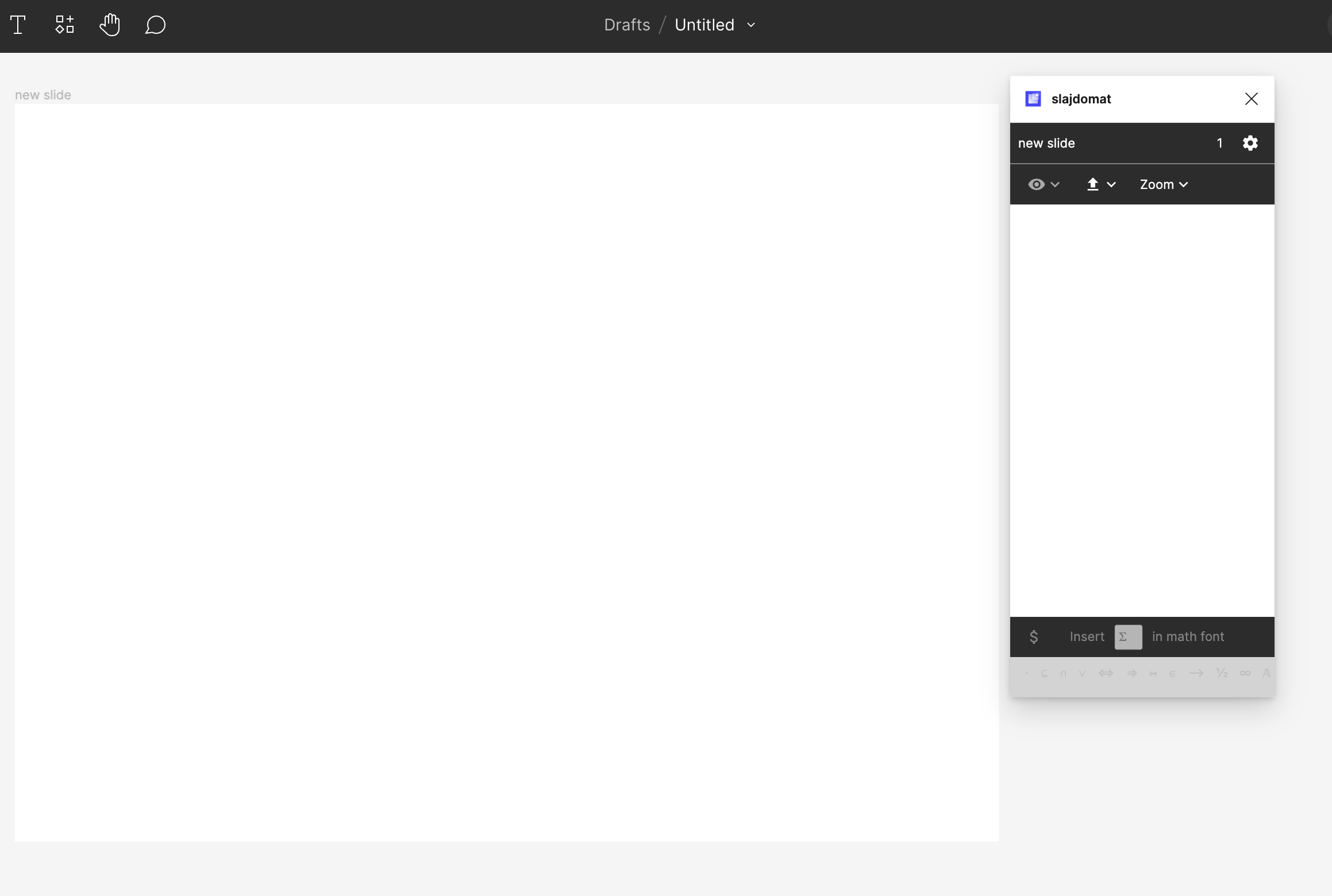1332x896 pixels.
Task: Click the math font Sigma icon
Action: [x=1128, y=636]
